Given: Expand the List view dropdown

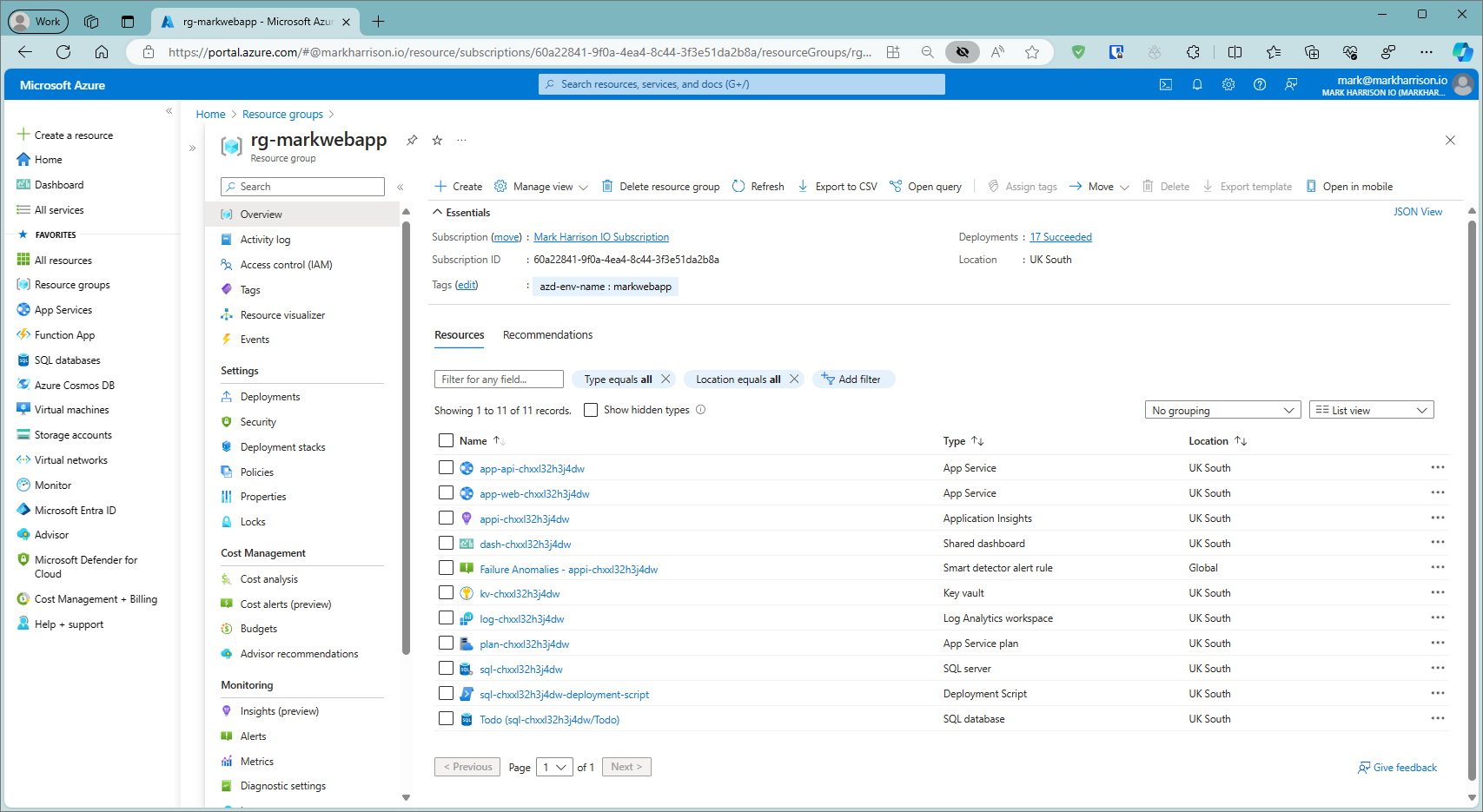Looking at the screenshot, I should click(x=1371, y=410).
